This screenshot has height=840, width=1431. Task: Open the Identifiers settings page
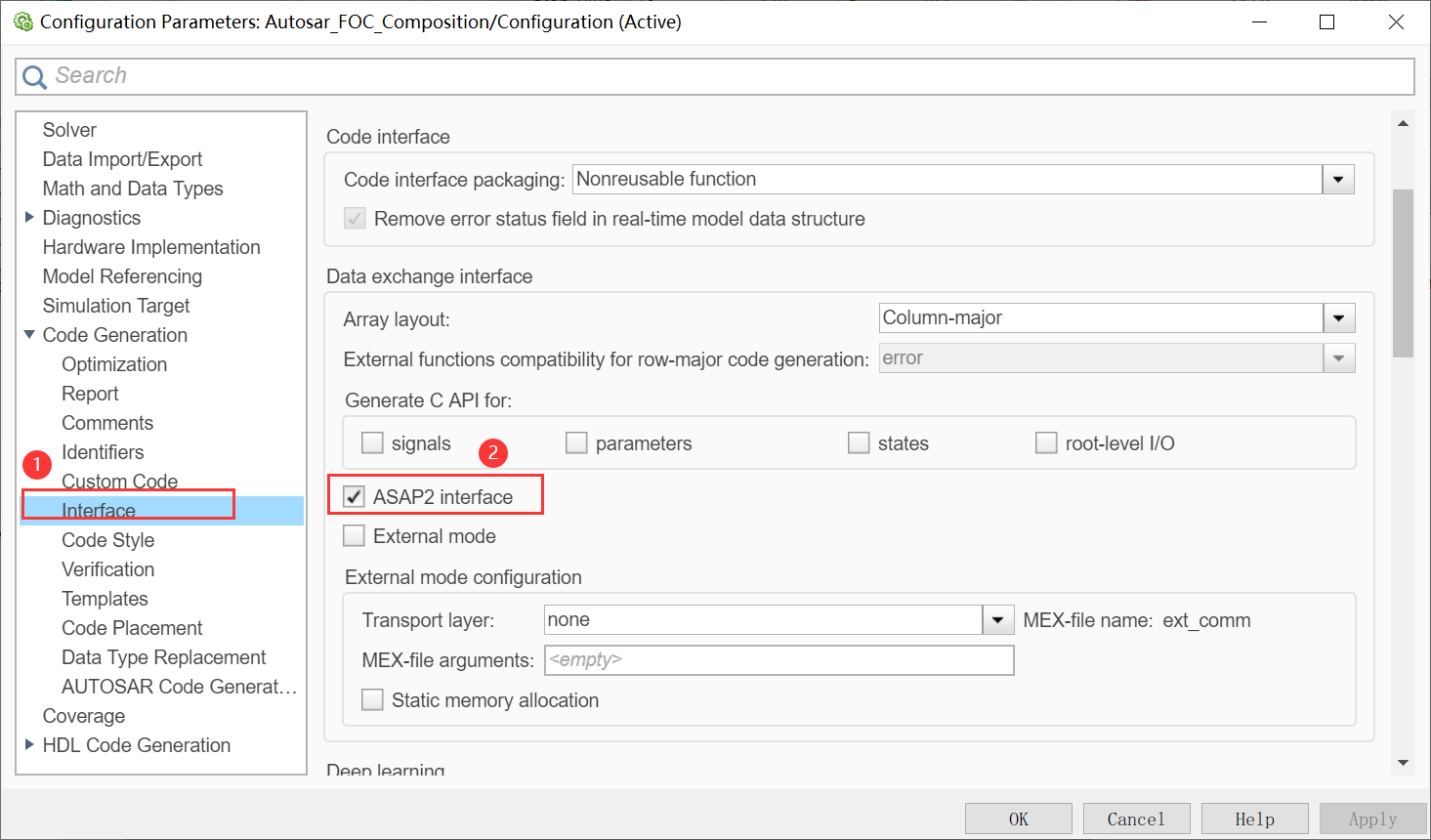coord(102,451)
